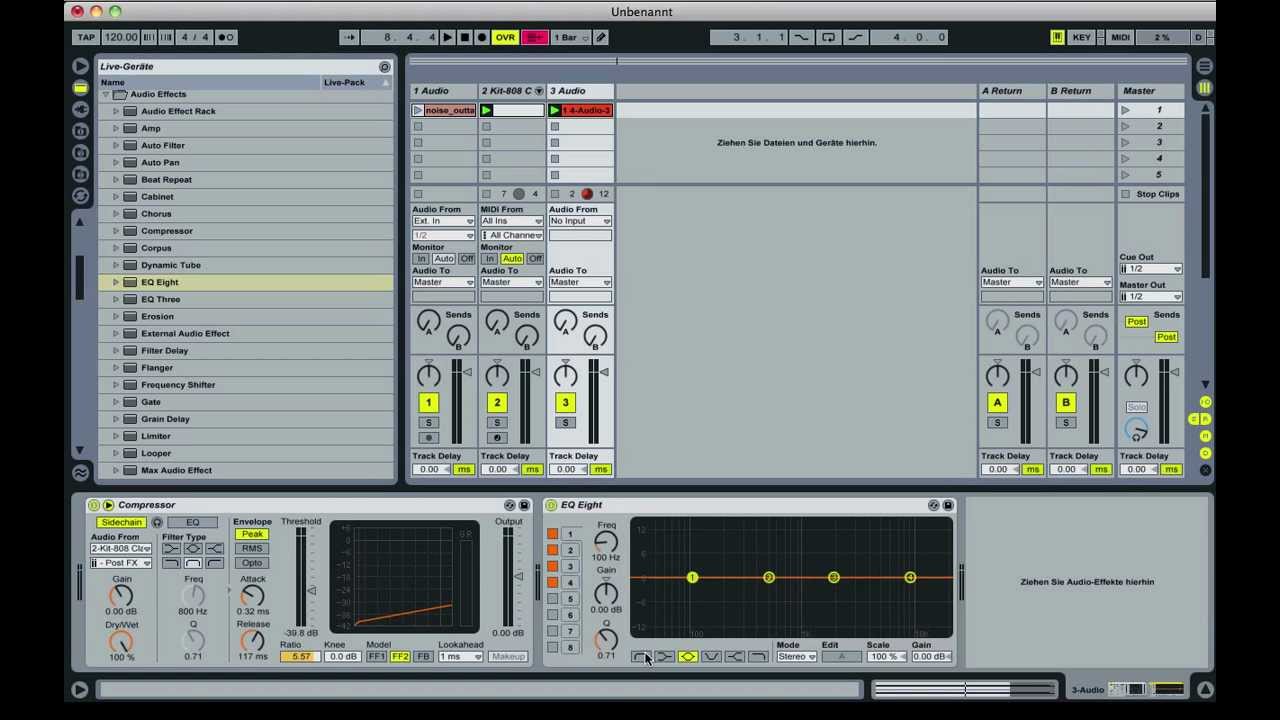Image resolution: width=1280 pixels, height=720 pixels.
Task: Select the RMS envelope mode
Action: (252, 548)
